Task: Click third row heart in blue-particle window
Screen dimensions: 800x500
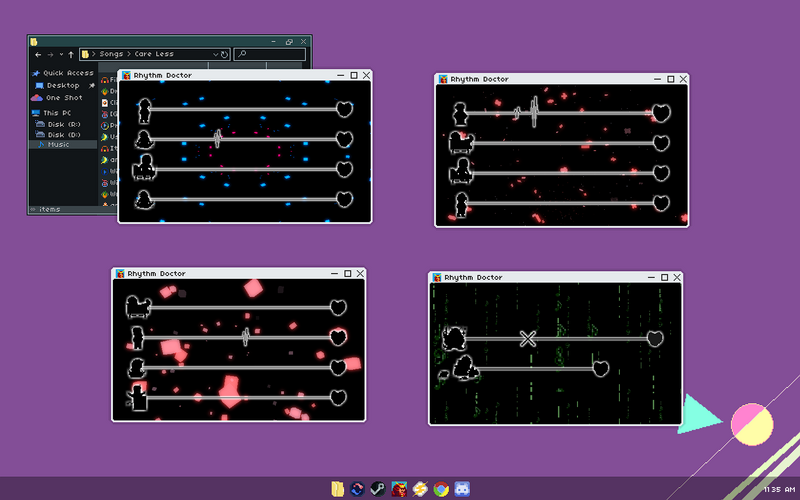Action: click(344, 169)
